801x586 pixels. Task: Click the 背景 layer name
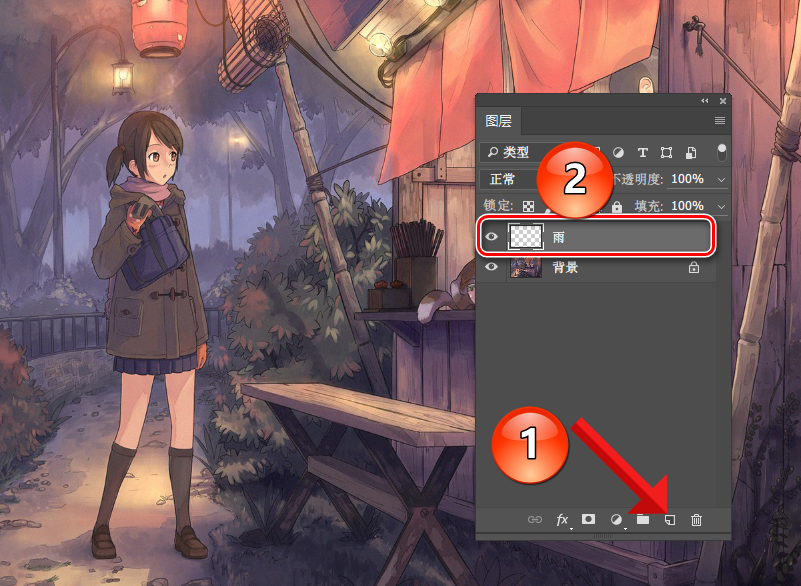(565, 267)
